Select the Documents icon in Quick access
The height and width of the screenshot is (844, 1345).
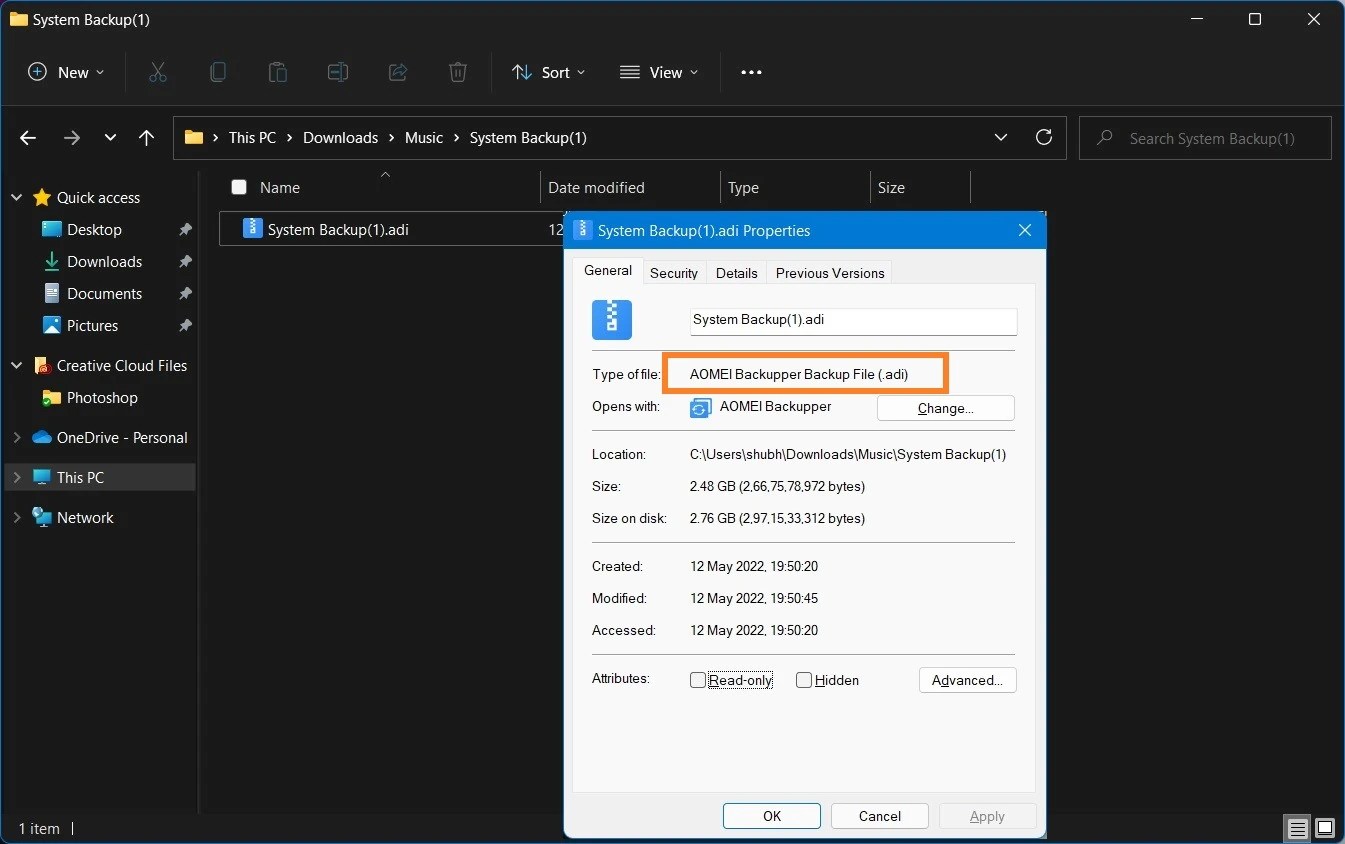(52, 293)
